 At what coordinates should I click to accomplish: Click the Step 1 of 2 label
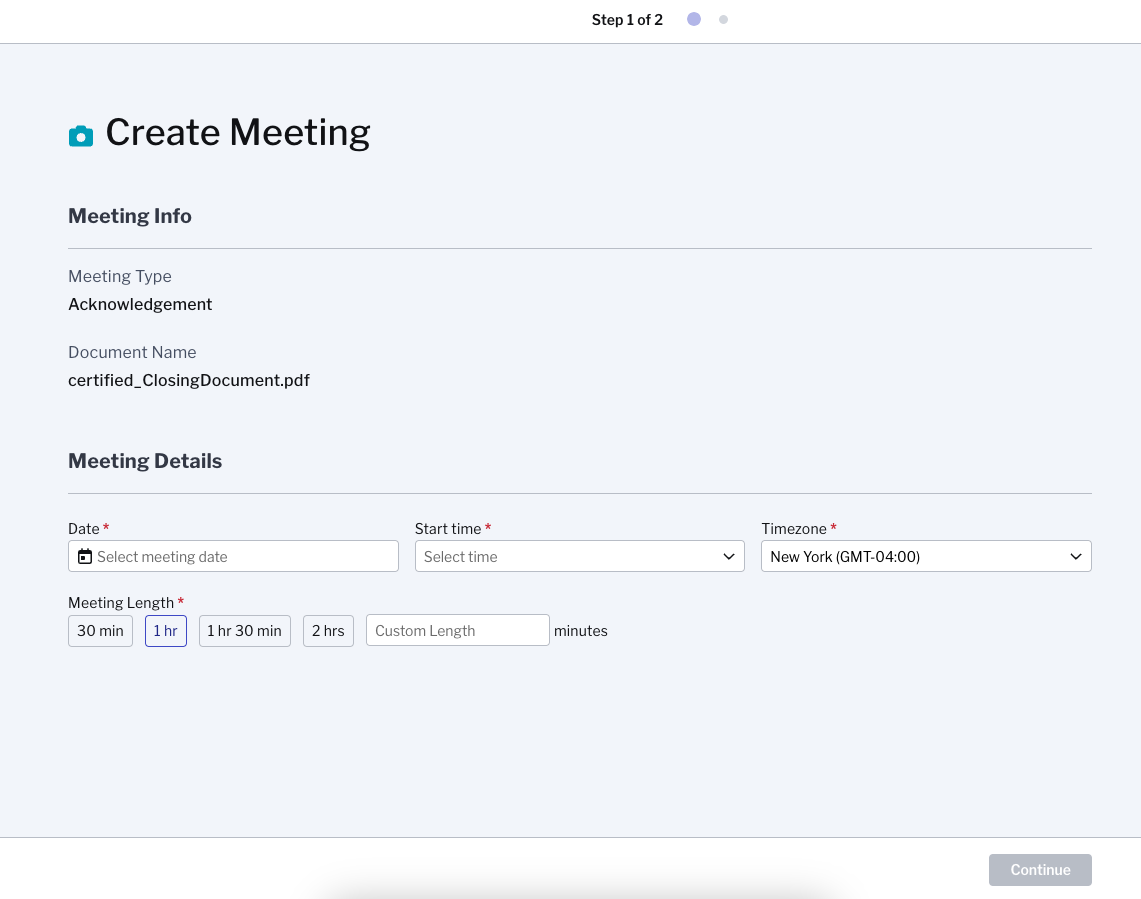coord(627,20)
